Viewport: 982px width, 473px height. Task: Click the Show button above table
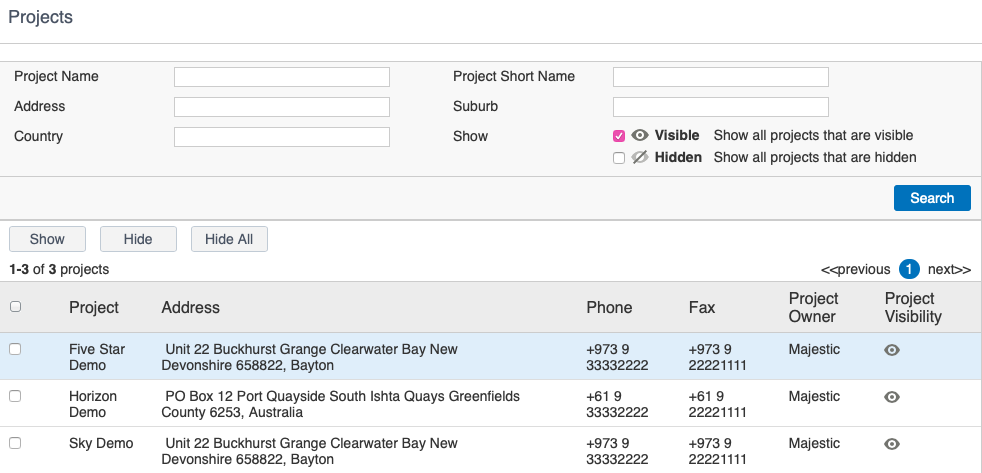click(x=47, y=239)
